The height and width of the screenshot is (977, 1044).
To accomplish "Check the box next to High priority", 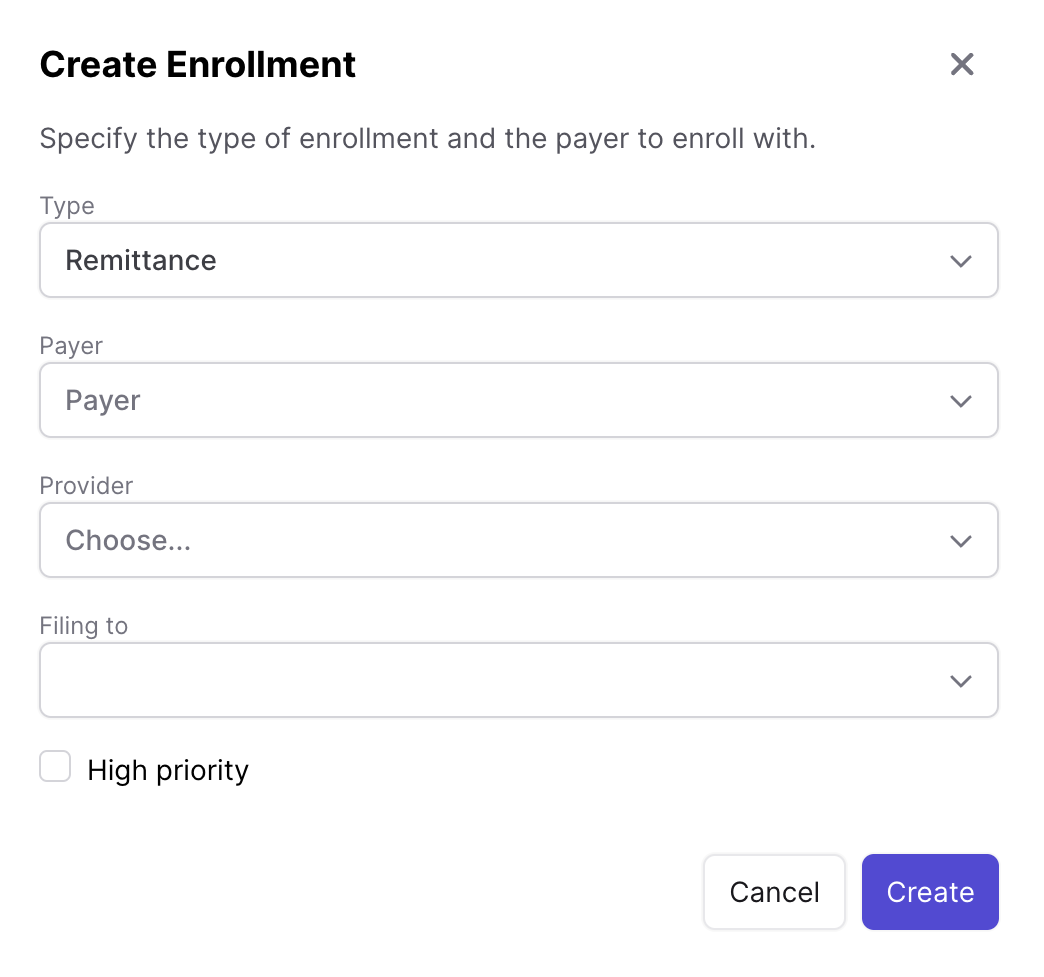I will (55, 766).
